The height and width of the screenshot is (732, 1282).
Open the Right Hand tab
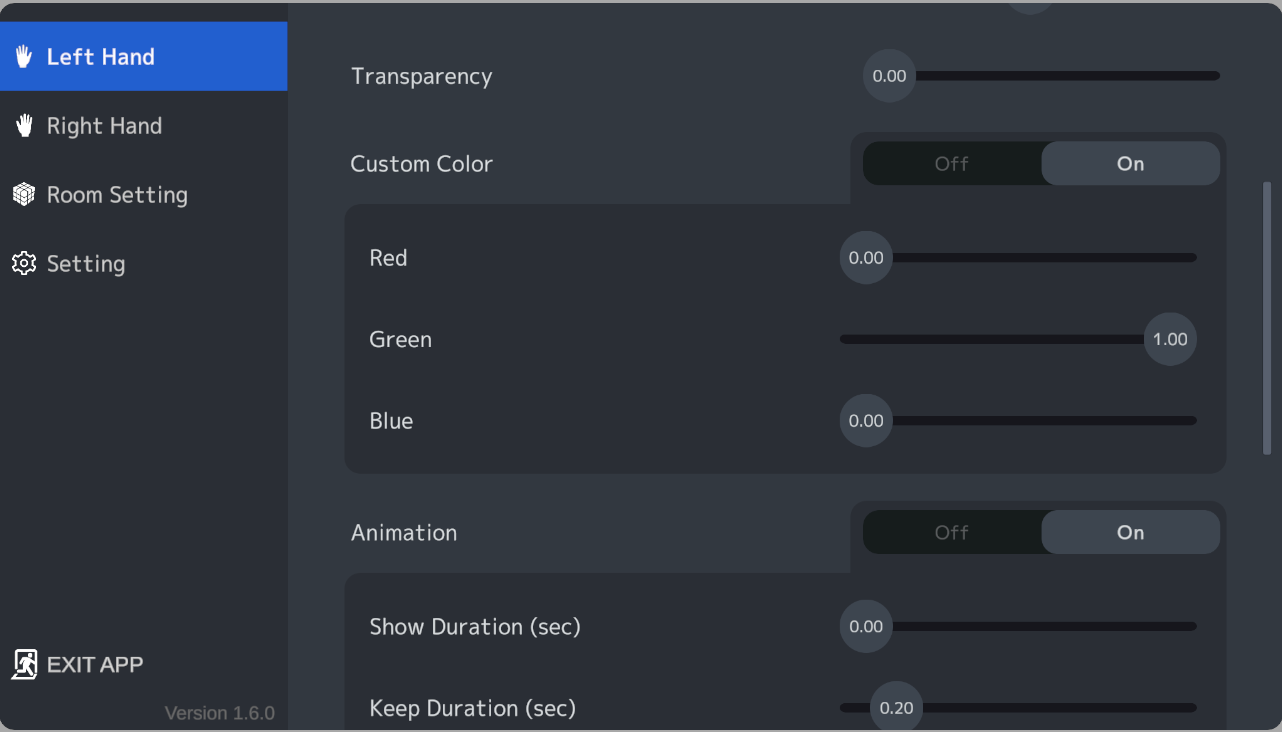(143, 126)
